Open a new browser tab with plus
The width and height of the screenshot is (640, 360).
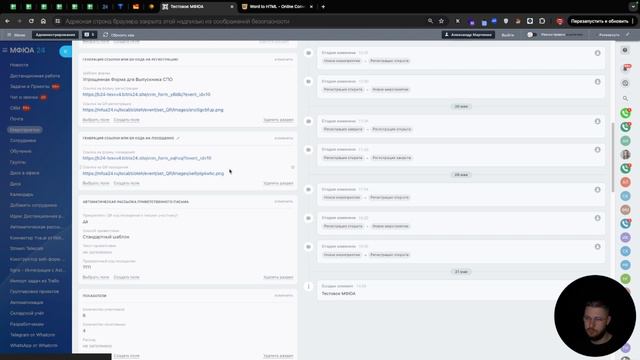click(x=323, y=7)
